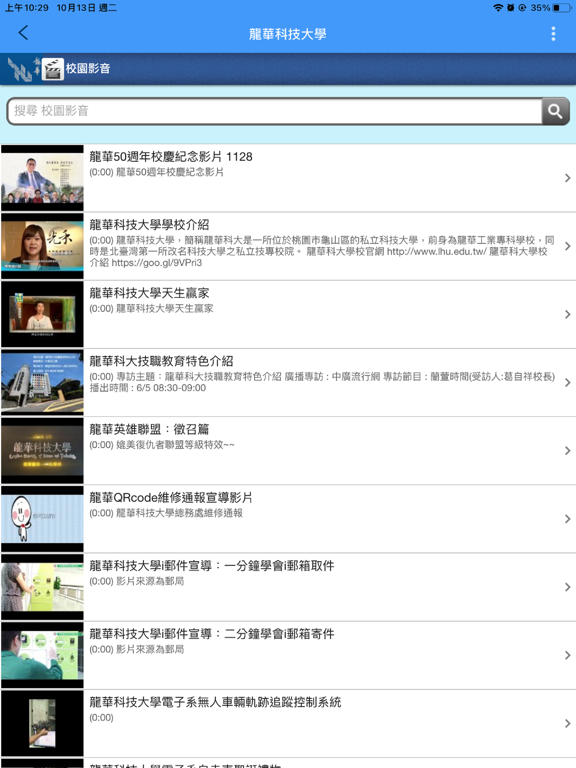
Task: Tap chevron on 龍華科大技職教育特色介紹 row
Action: point(568,382)
